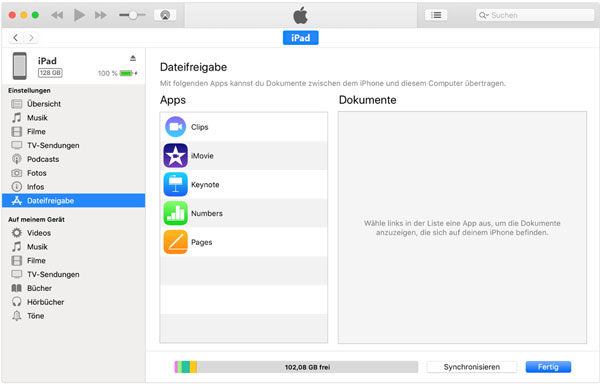
Task: Click the Hörbücher headphones icon
Action: tap(16, 302)
